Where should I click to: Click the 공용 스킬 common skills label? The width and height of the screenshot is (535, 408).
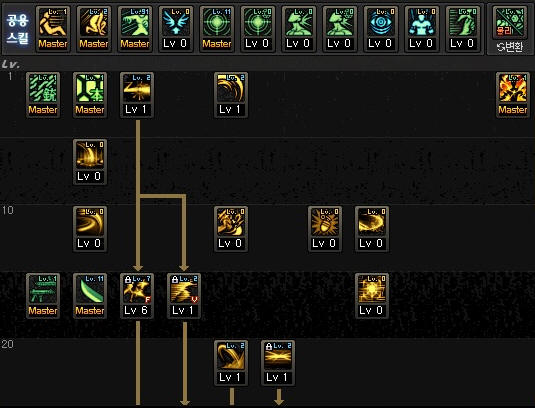[17, 29]
